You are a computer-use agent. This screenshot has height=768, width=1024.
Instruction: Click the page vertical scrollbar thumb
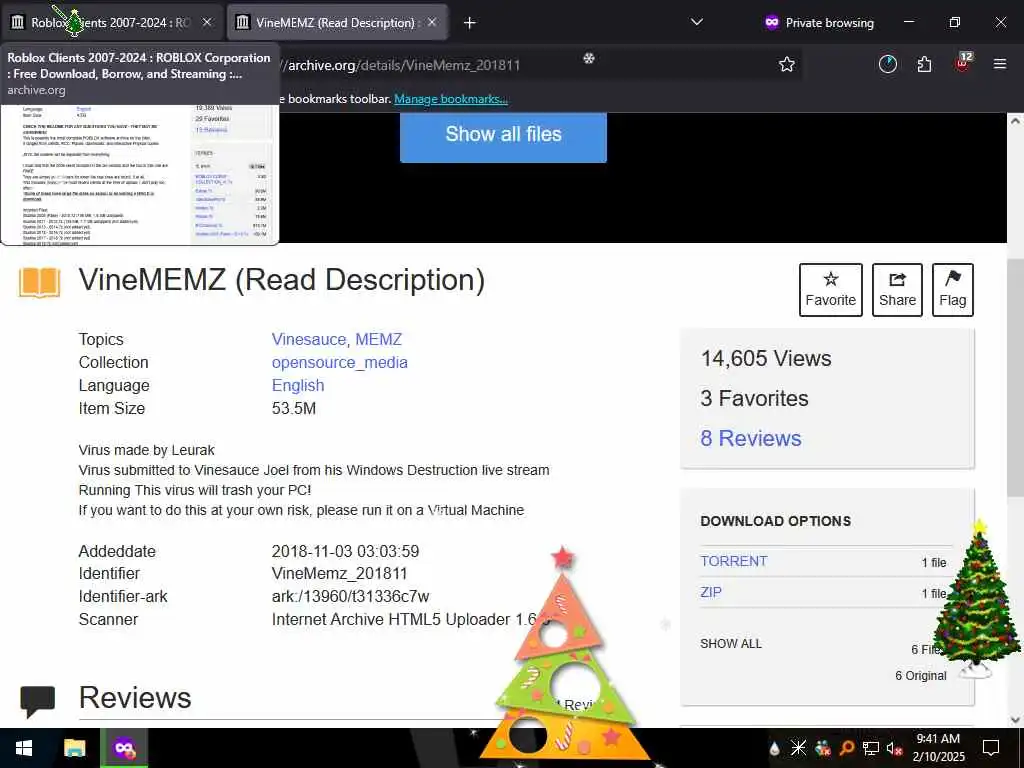click(1016, 377)
